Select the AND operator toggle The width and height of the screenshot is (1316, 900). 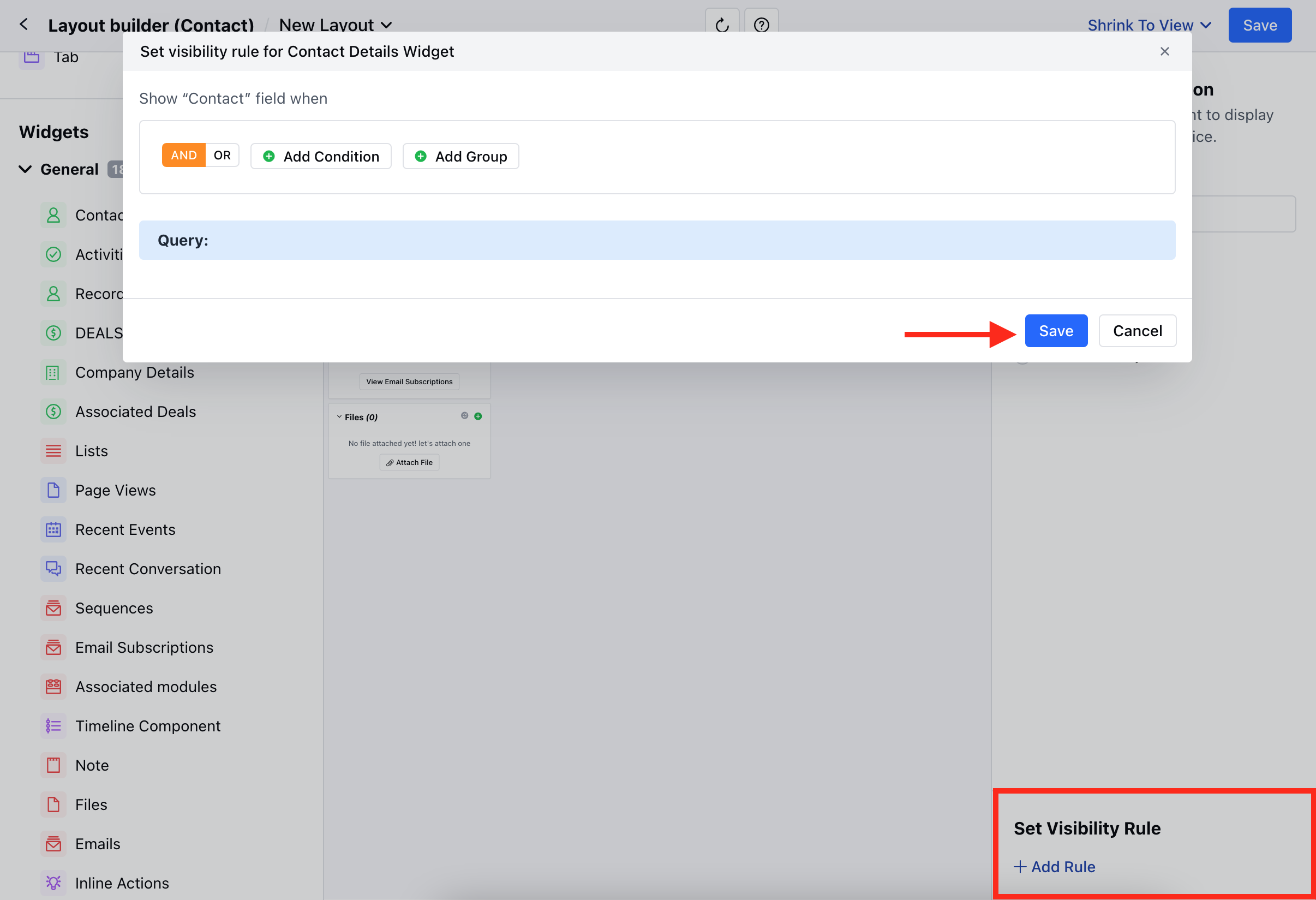point(183,155)
